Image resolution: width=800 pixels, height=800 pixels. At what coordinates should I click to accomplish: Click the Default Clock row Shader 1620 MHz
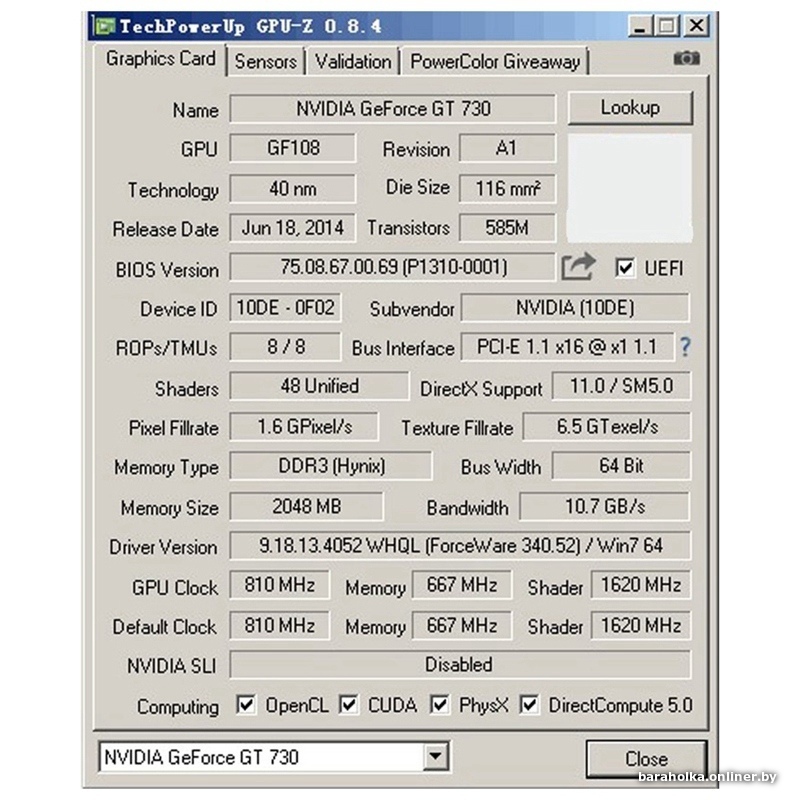(641, 626)
